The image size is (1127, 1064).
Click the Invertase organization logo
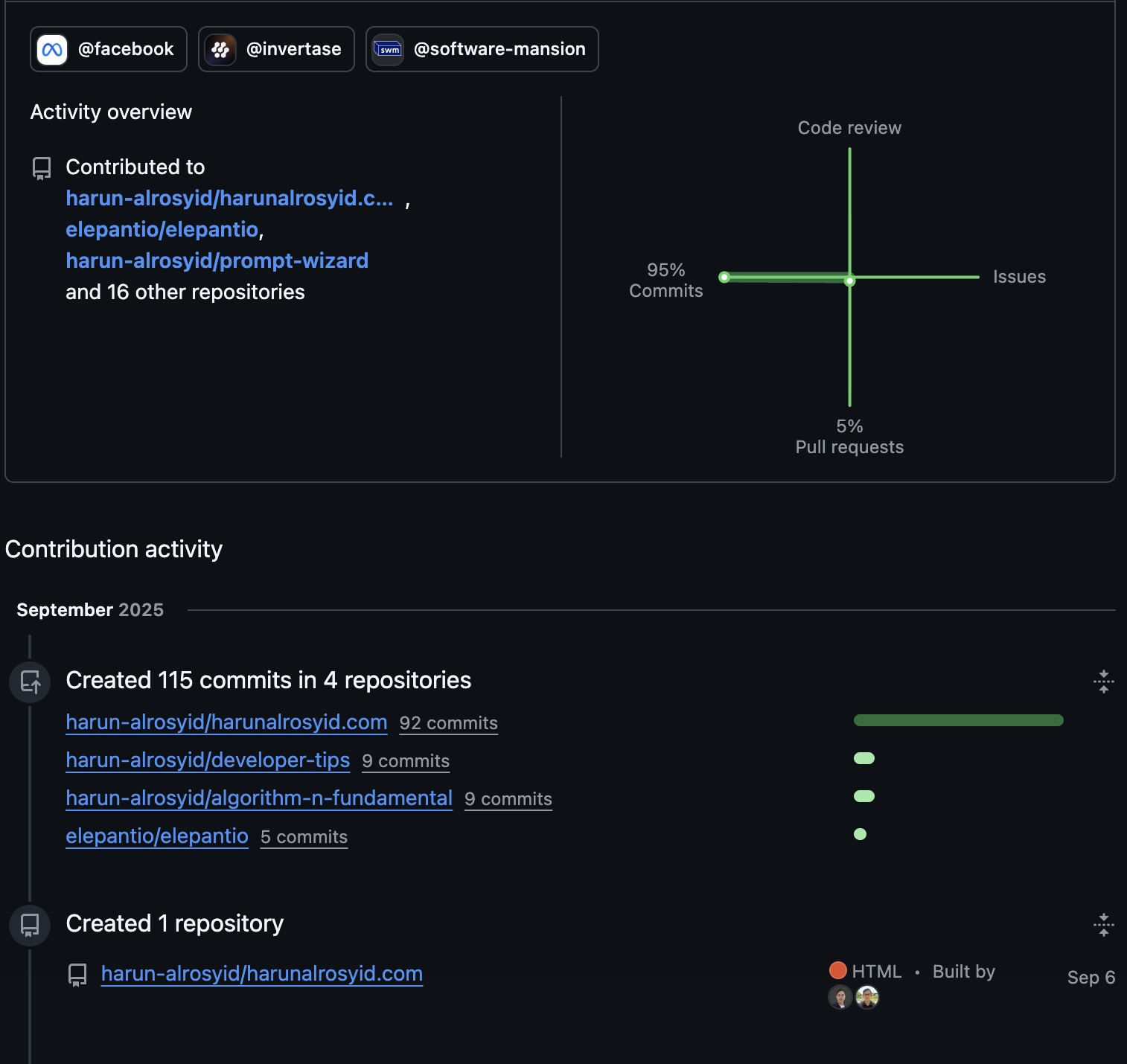coord(221,49)
